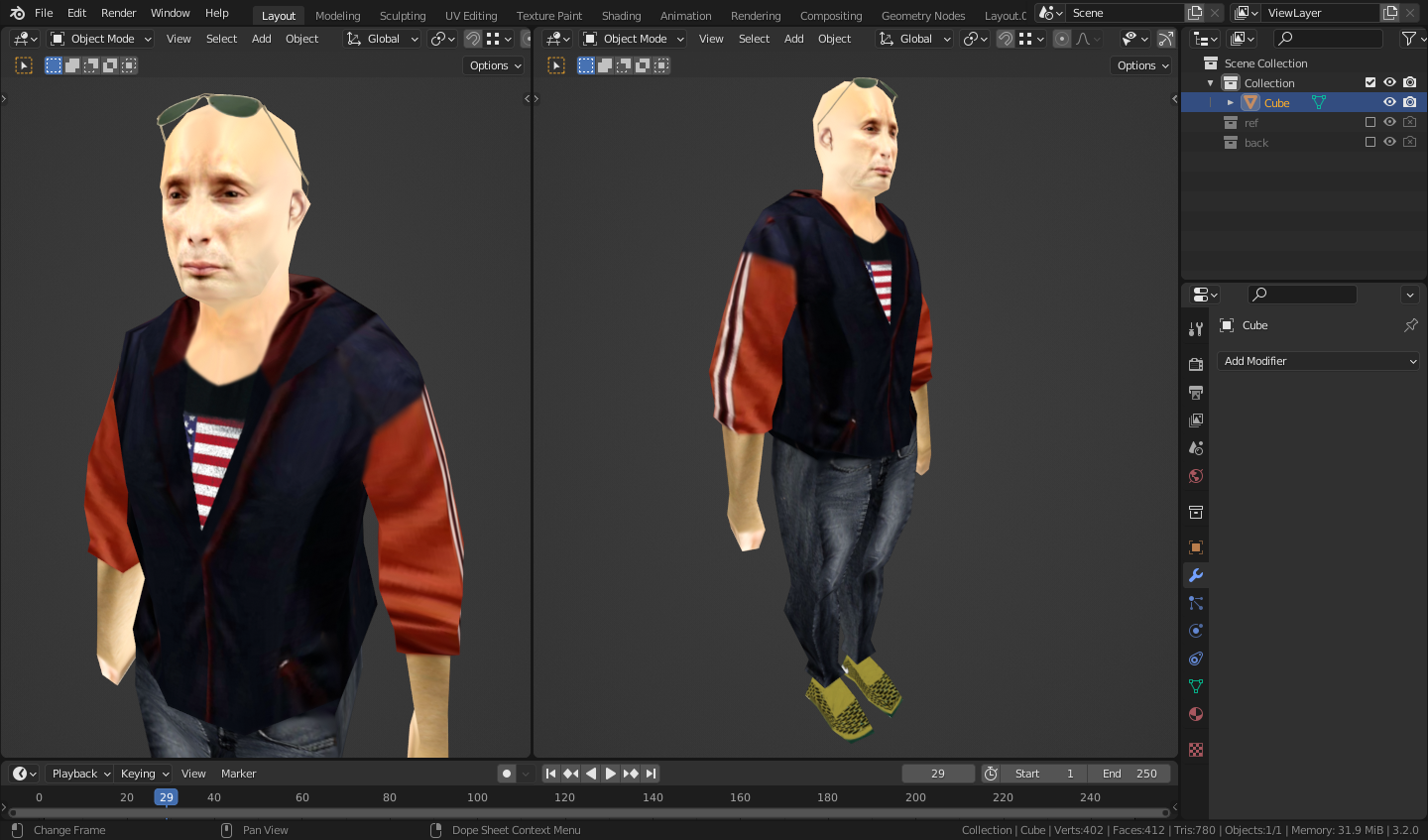Open the World properties tab
Image resolution: width=1428 pixels, height=840 pixels.
click(x=1196, y=476)
